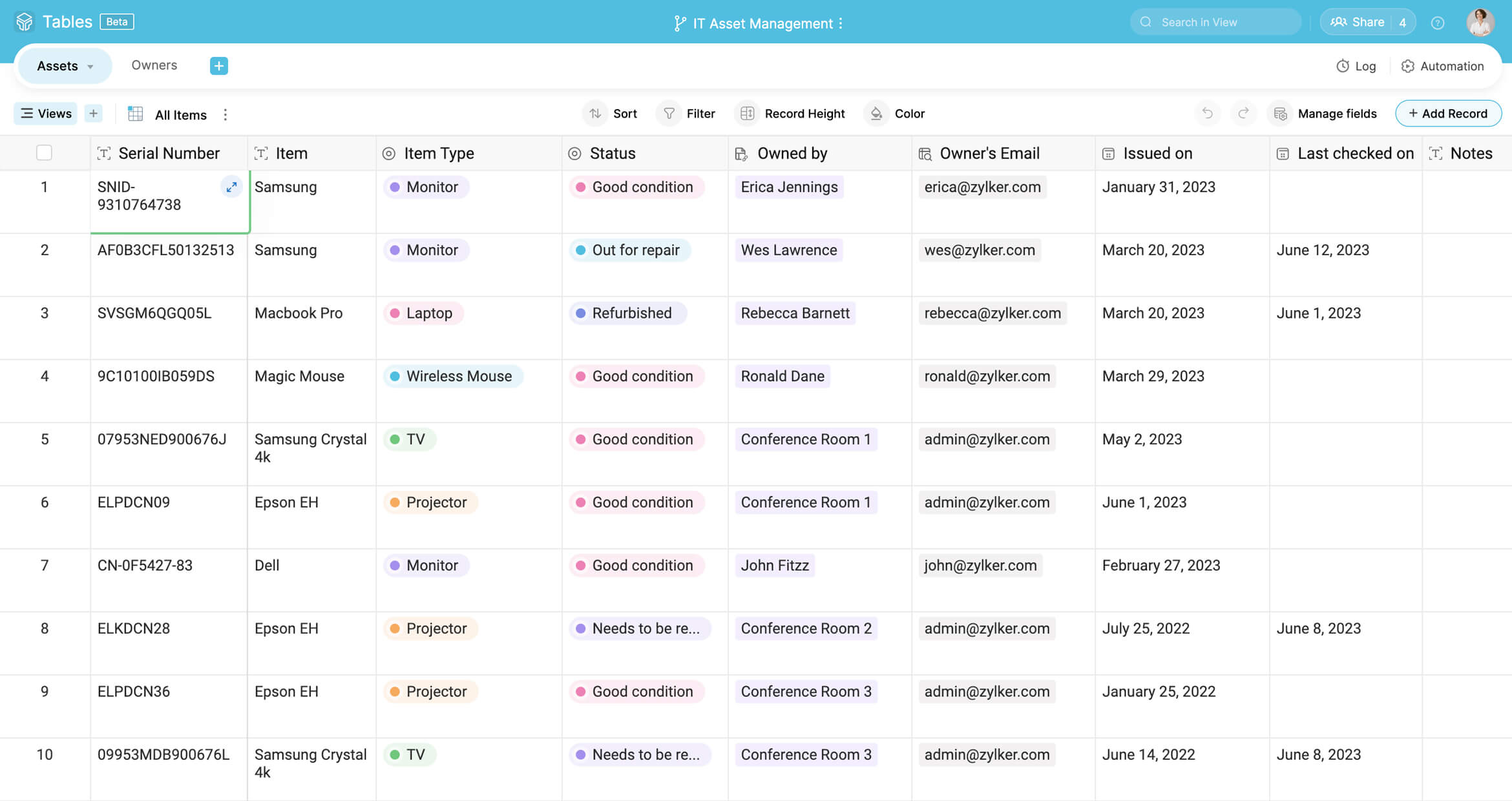
Task: Expand record 1 with the arrows icon
Action: [231, 187]
